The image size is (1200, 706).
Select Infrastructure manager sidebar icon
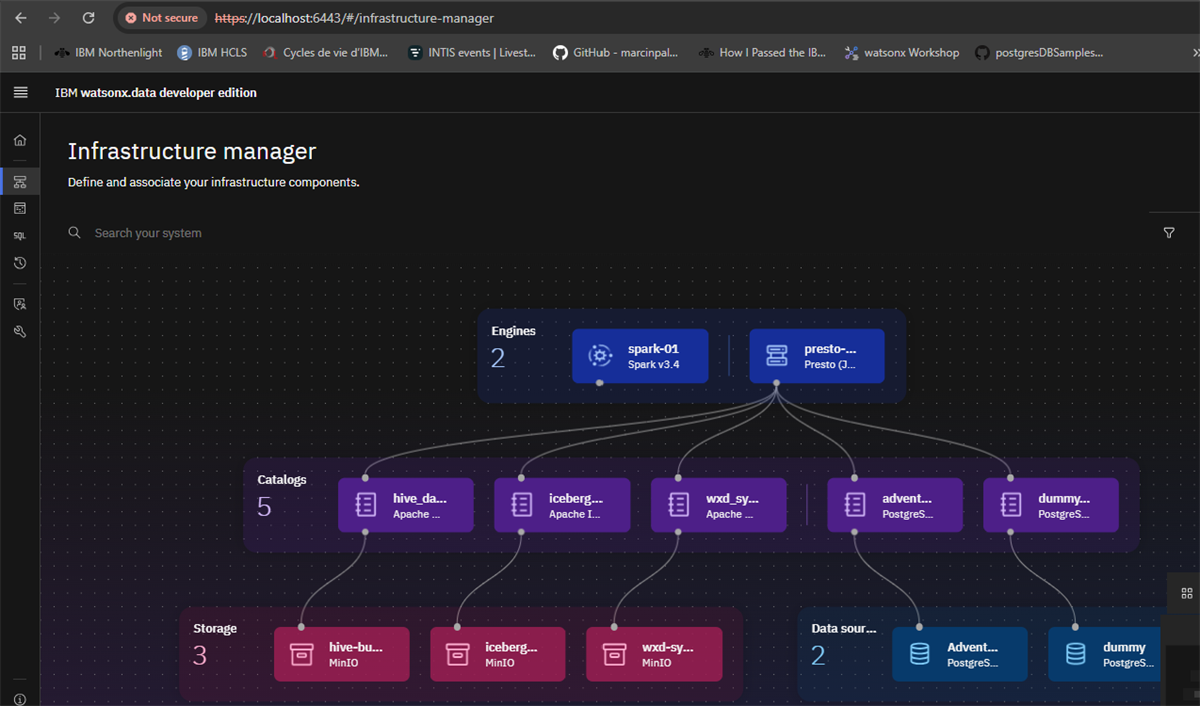20,181
